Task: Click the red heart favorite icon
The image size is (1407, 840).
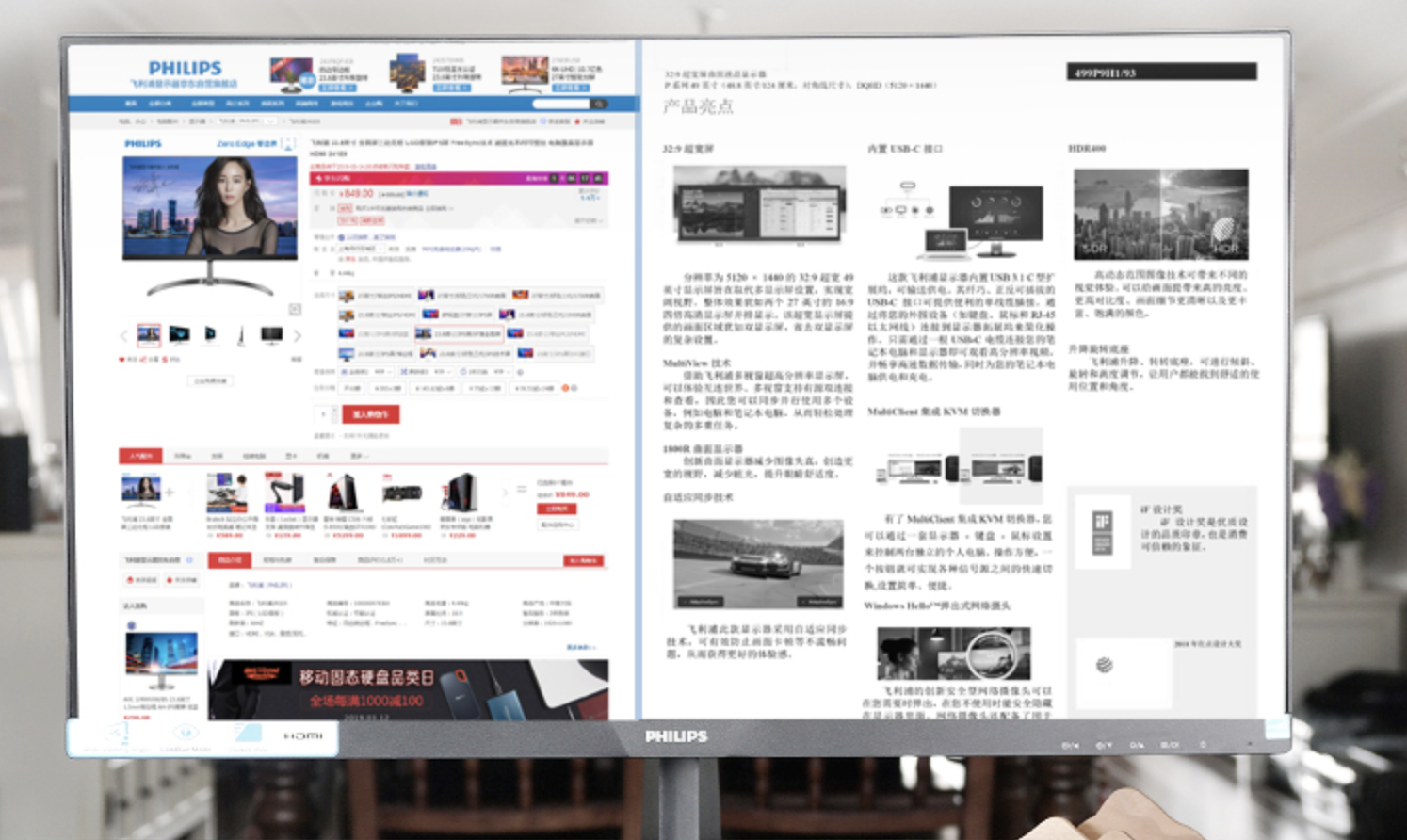Action: tap(121, 360)
